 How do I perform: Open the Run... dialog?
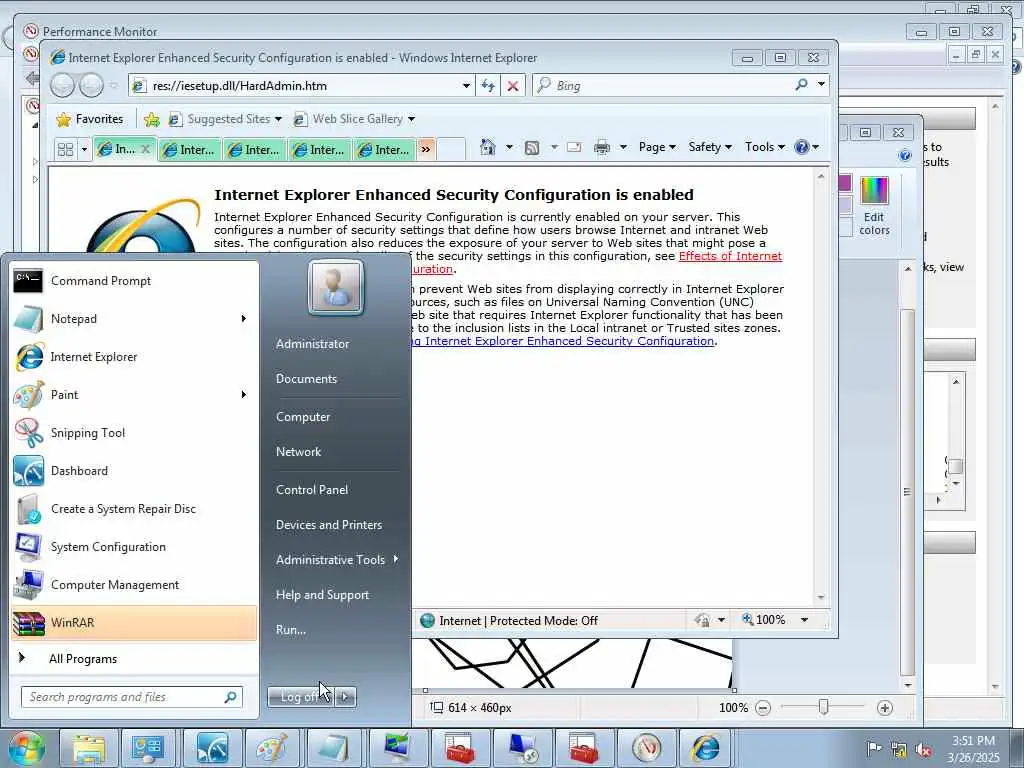click(291, 630)
